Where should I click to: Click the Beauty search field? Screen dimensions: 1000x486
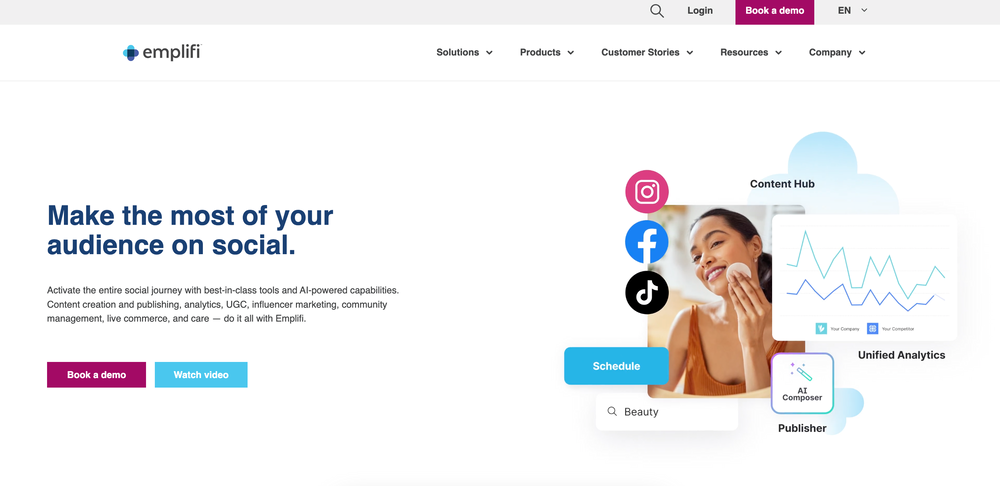(666, 412)
